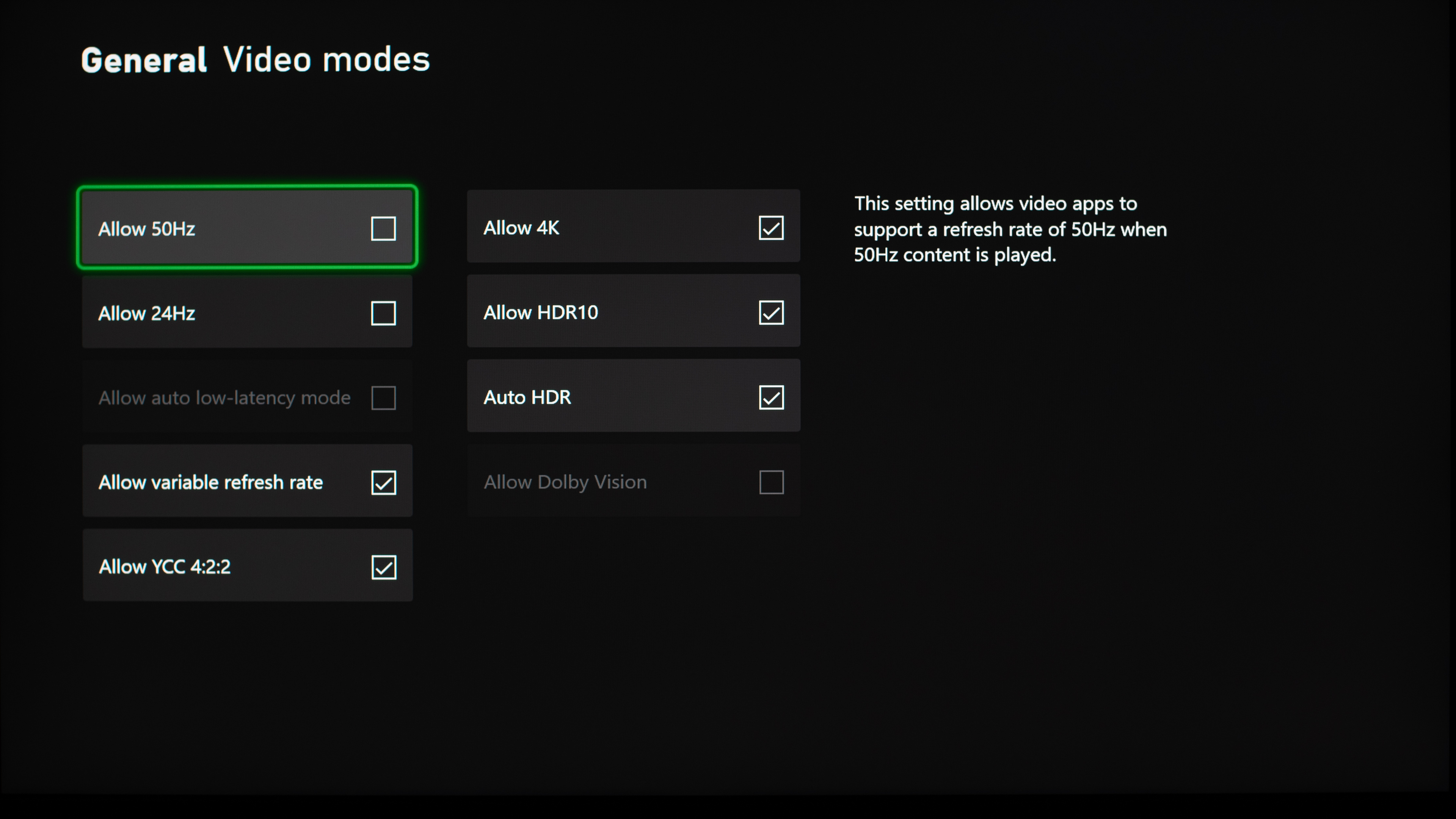The image size is (1456, 819).
Task: Toggle the Allow Dolby Vision checkbox
Action: [771, 482]
